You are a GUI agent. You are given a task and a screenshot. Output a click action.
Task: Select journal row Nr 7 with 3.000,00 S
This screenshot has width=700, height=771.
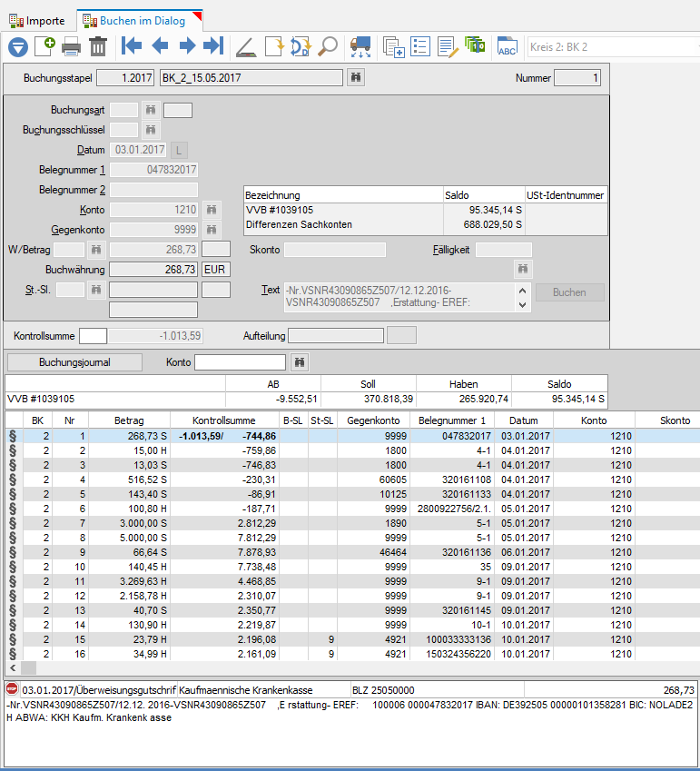(352, 523)
